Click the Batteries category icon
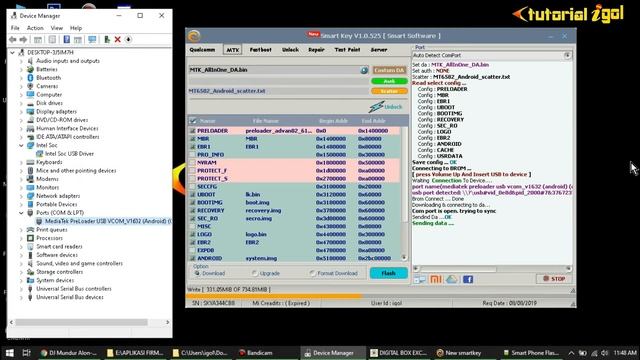The width and height of the screenshot is (640, 360). [30, 69]
